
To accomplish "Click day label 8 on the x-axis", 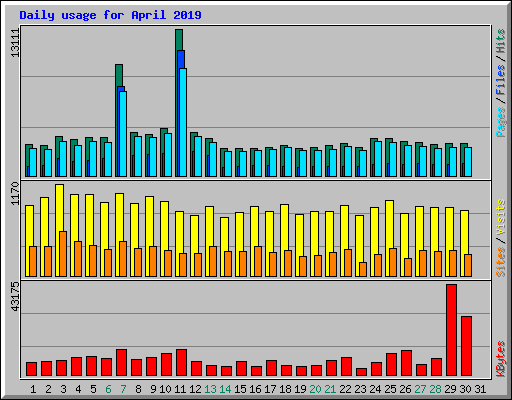I will [x=138, y=389].
